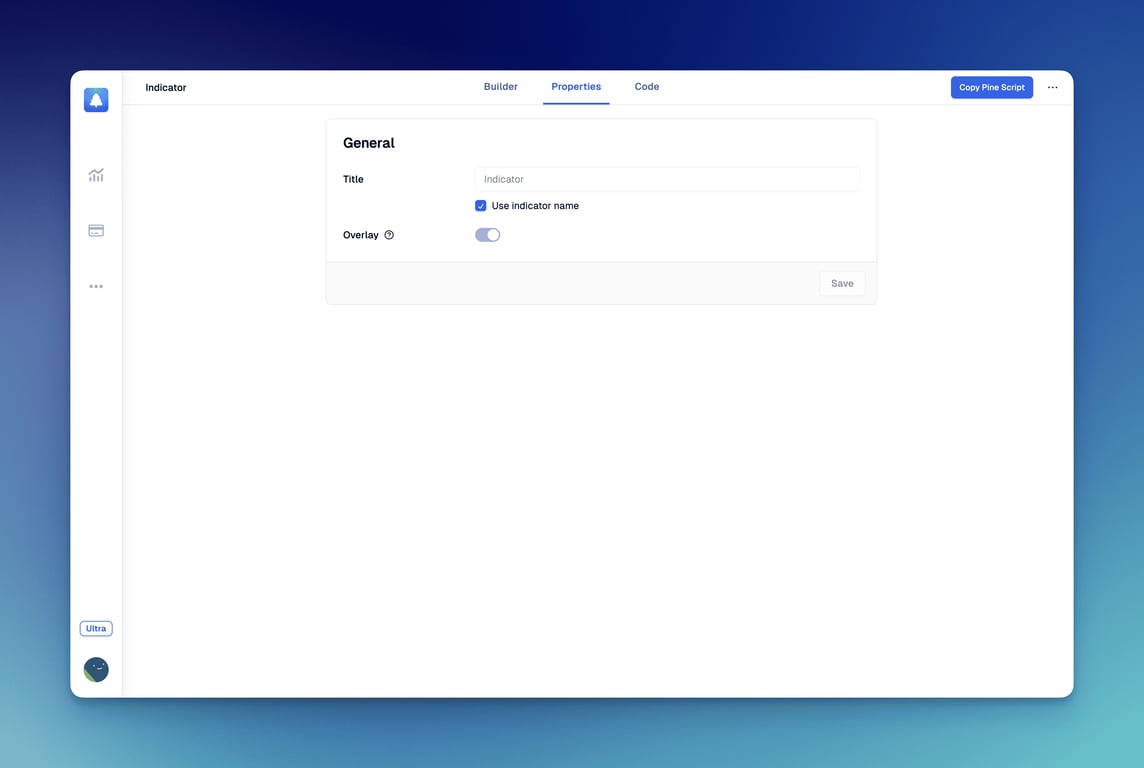Click the Title field label
The image size is (1144, 768).
(x=353, y=179)
